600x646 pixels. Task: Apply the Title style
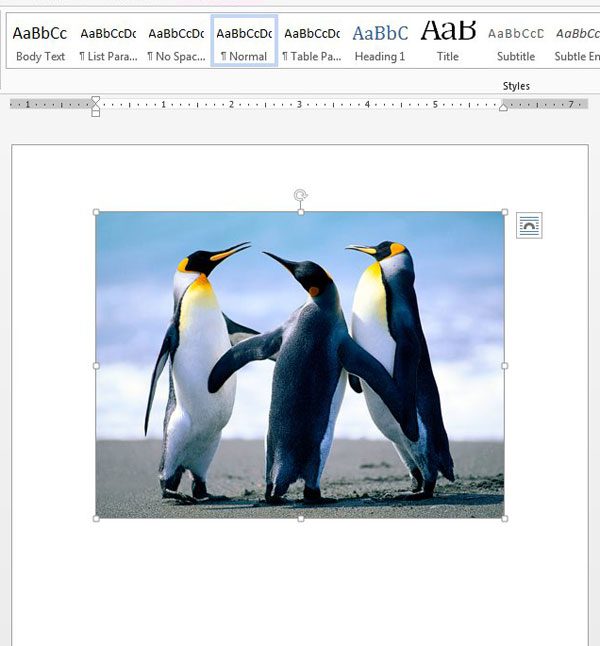448,42
